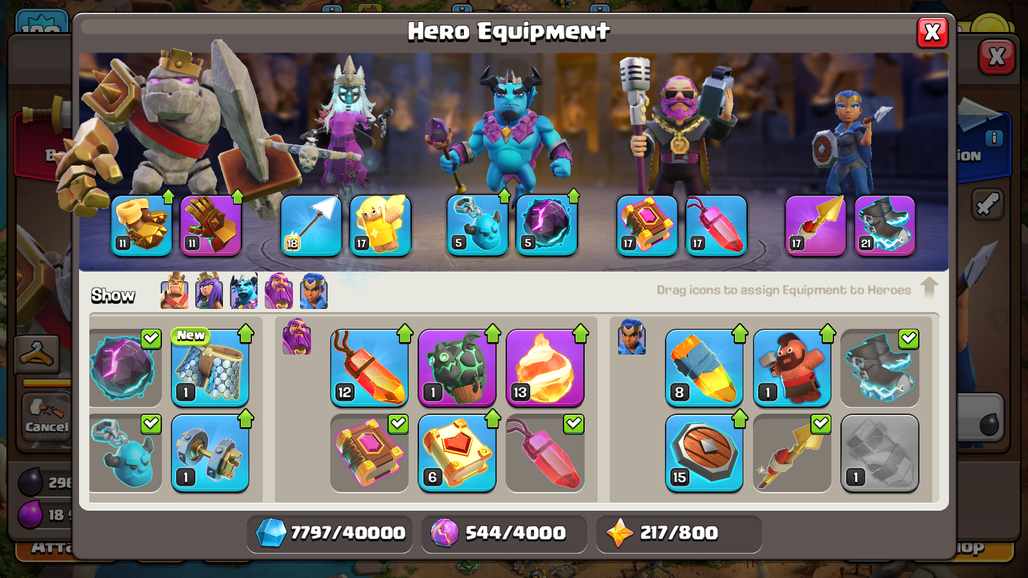Image resolution: width=1028 pixels, height=578 pixels.
Task: Toggle the equipped Electro Boots checkmark
Action: coord(909,339)
